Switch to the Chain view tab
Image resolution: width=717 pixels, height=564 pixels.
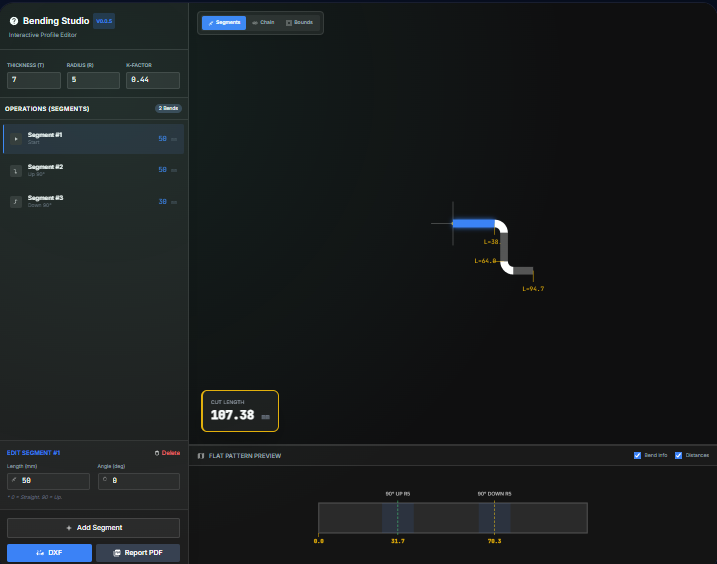point(263,22)
